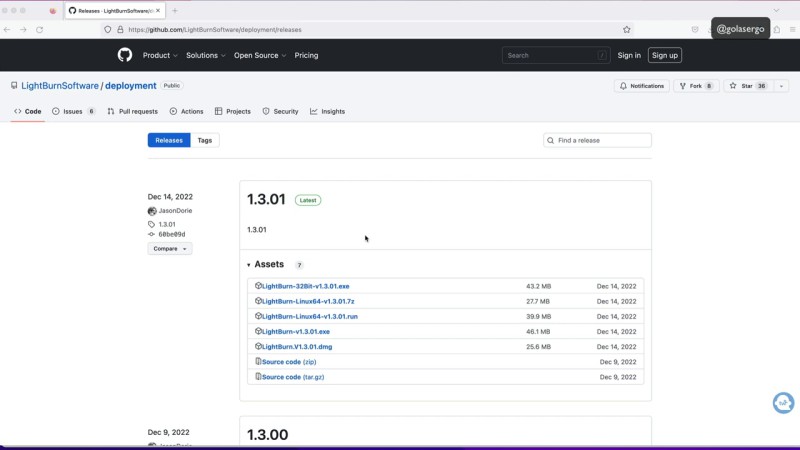This screenshot has width=800, height=450.
Task: Open the Issues tab
Action: (73, 111)
